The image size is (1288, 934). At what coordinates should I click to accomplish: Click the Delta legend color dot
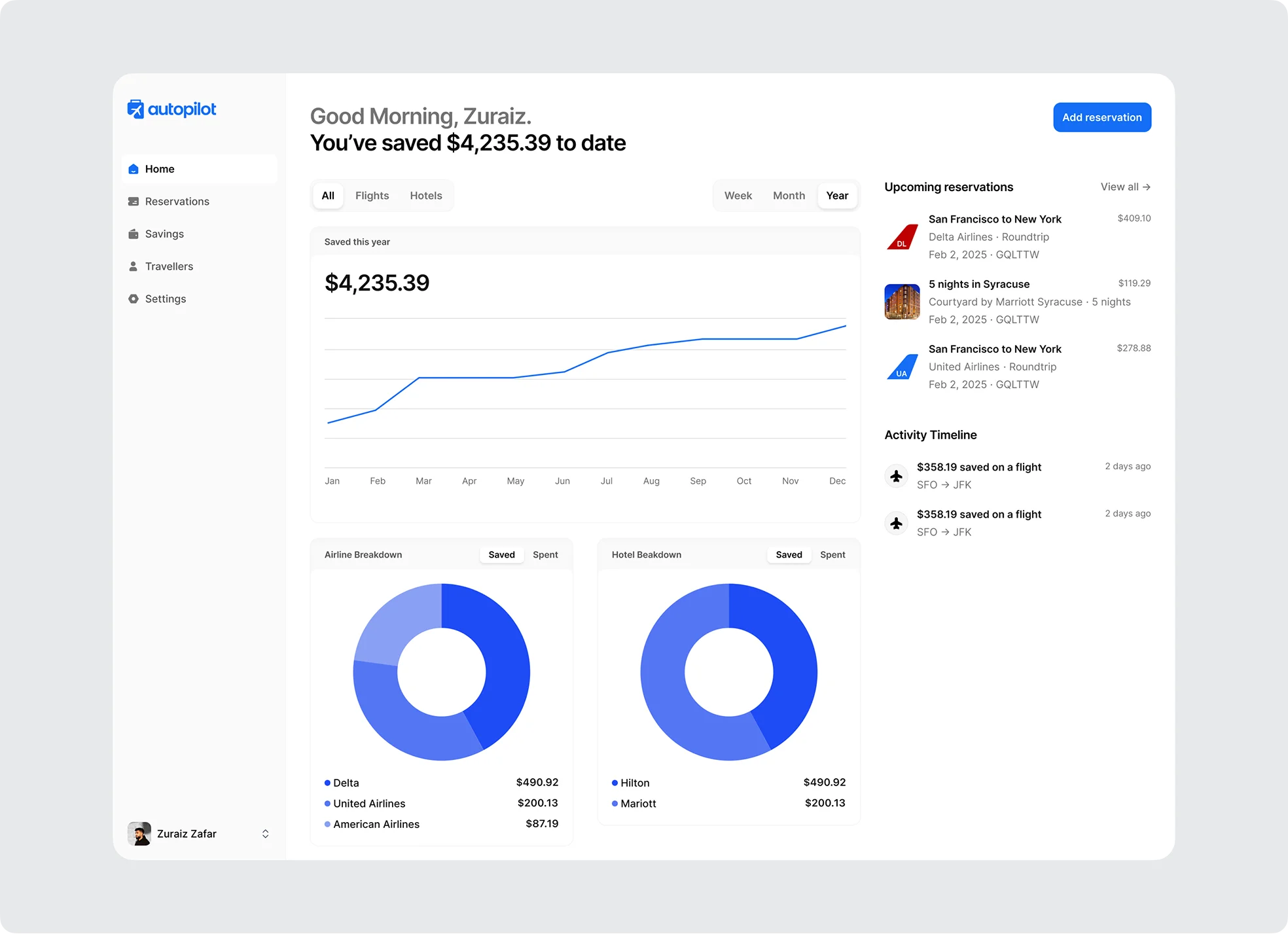click(327, 783)
